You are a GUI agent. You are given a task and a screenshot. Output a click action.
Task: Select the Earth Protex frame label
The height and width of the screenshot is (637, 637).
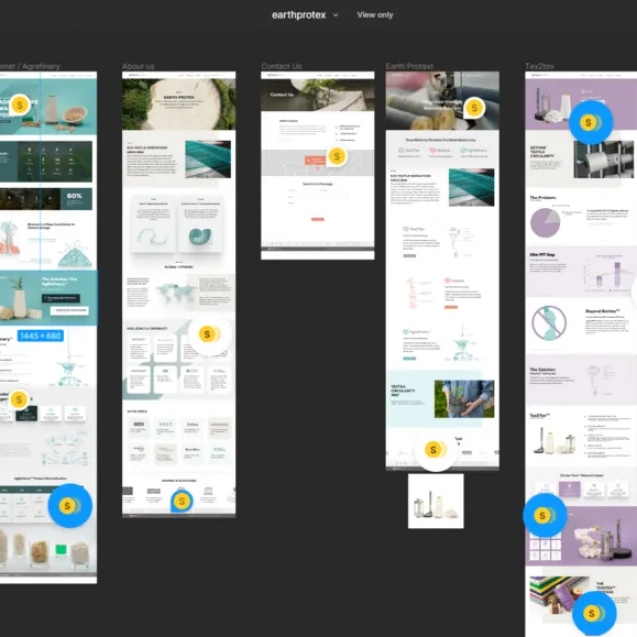pos(409,66)
